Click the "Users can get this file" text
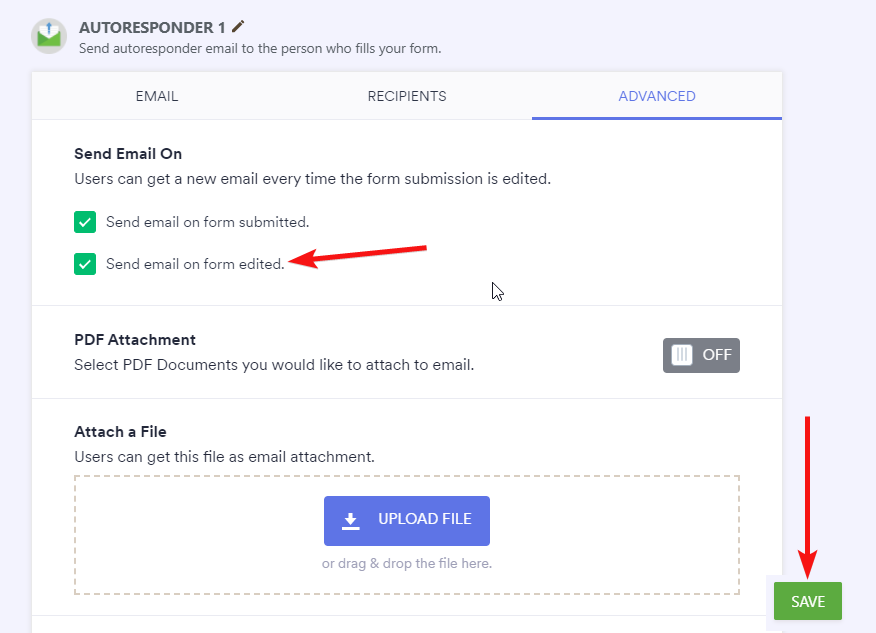The height and width of the screenshot is (633, 876). click(224, 457)
